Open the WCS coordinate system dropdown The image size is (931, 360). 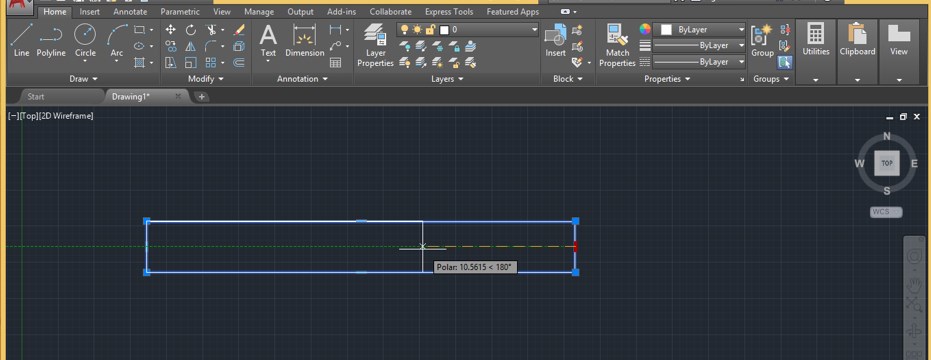point(886,211)
